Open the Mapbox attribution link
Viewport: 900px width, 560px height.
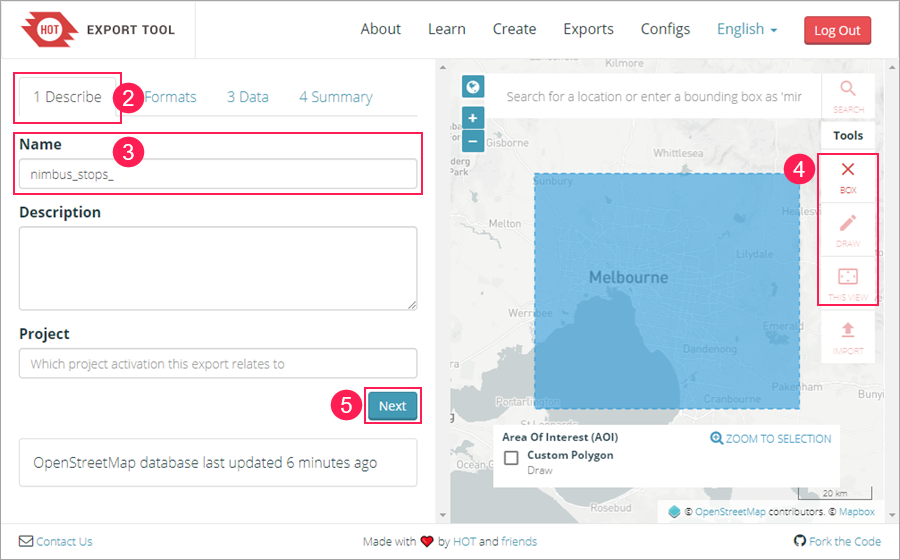pos(856,512)
